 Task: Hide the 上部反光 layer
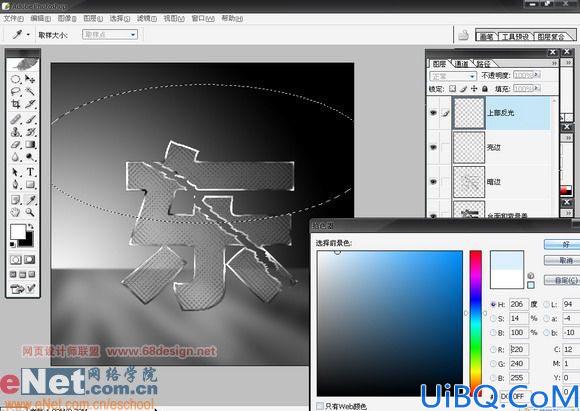click(x=433, y=112)
